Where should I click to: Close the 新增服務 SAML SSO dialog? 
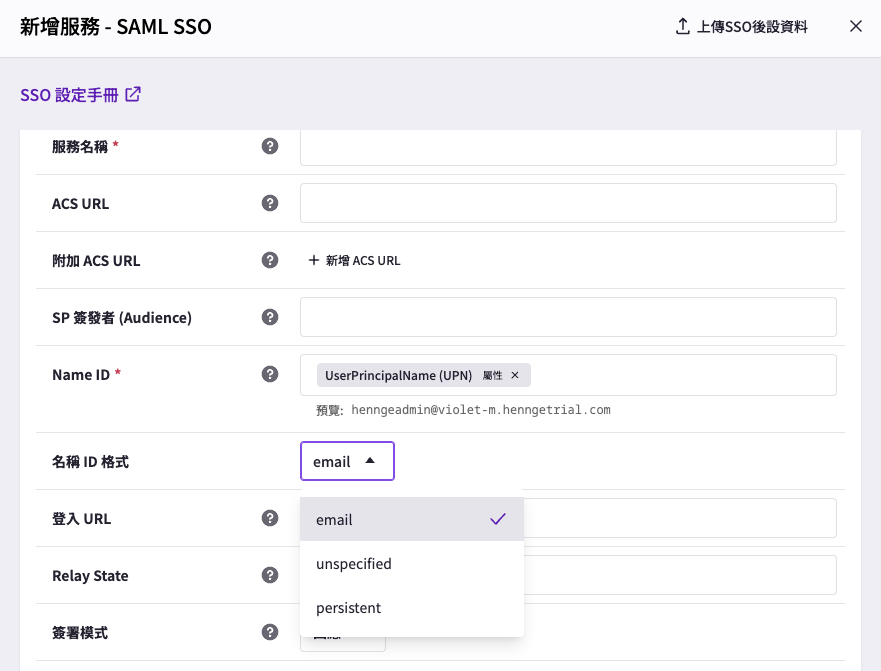[x=855, y=26]
